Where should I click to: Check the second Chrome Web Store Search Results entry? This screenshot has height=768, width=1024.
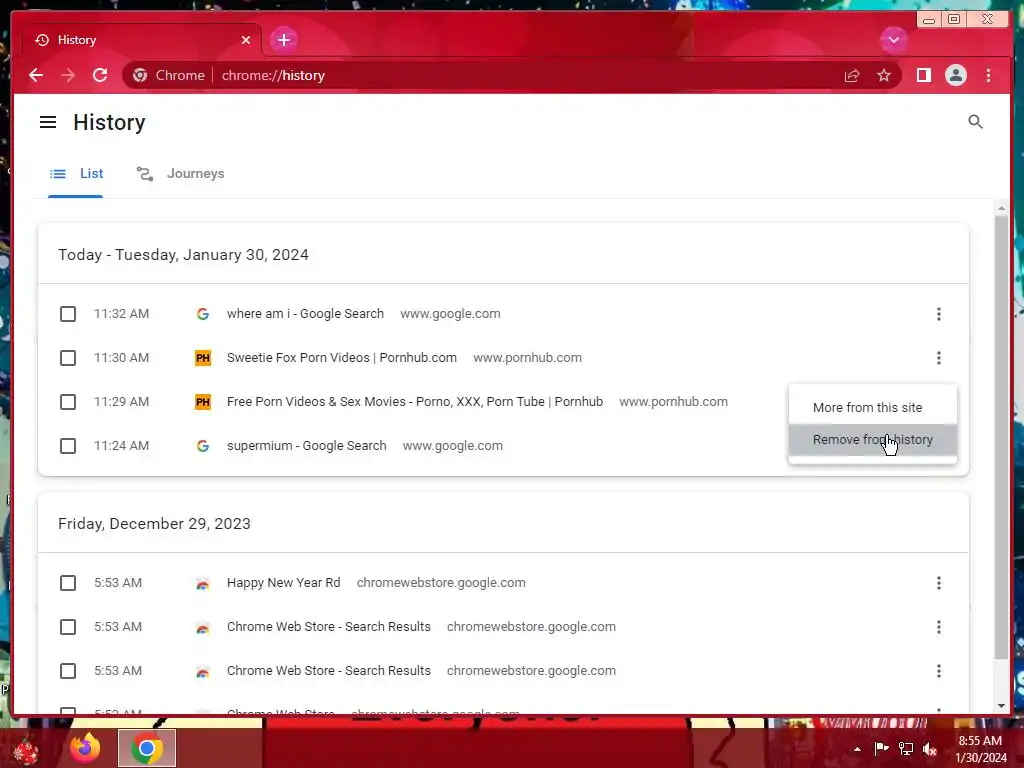(x=68, y=671)
